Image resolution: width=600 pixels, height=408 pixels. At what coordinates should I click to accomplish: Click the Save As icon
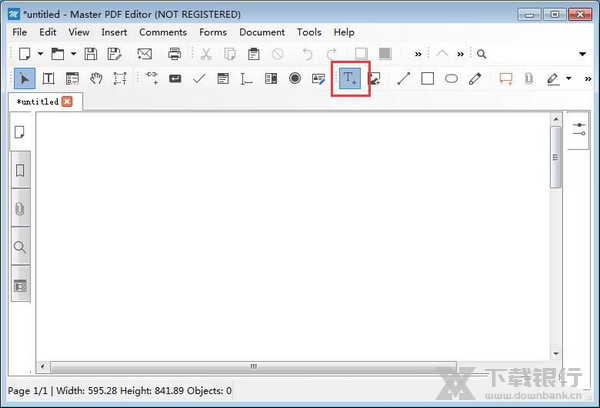pyautogui.click(x=114, y=54)
